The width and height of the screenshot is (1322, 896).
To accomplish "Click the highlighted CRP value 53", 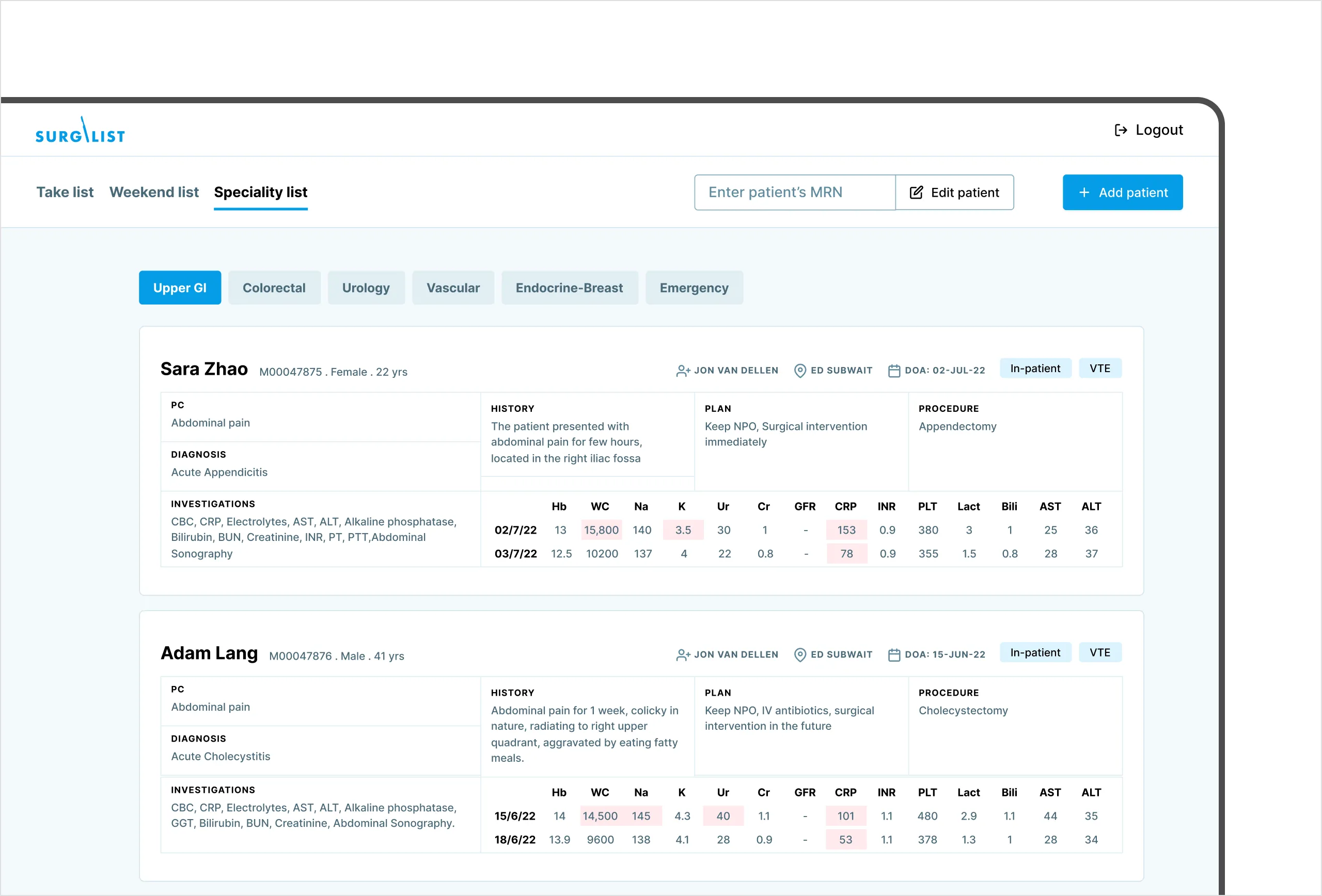I will [x=846, y=840].
